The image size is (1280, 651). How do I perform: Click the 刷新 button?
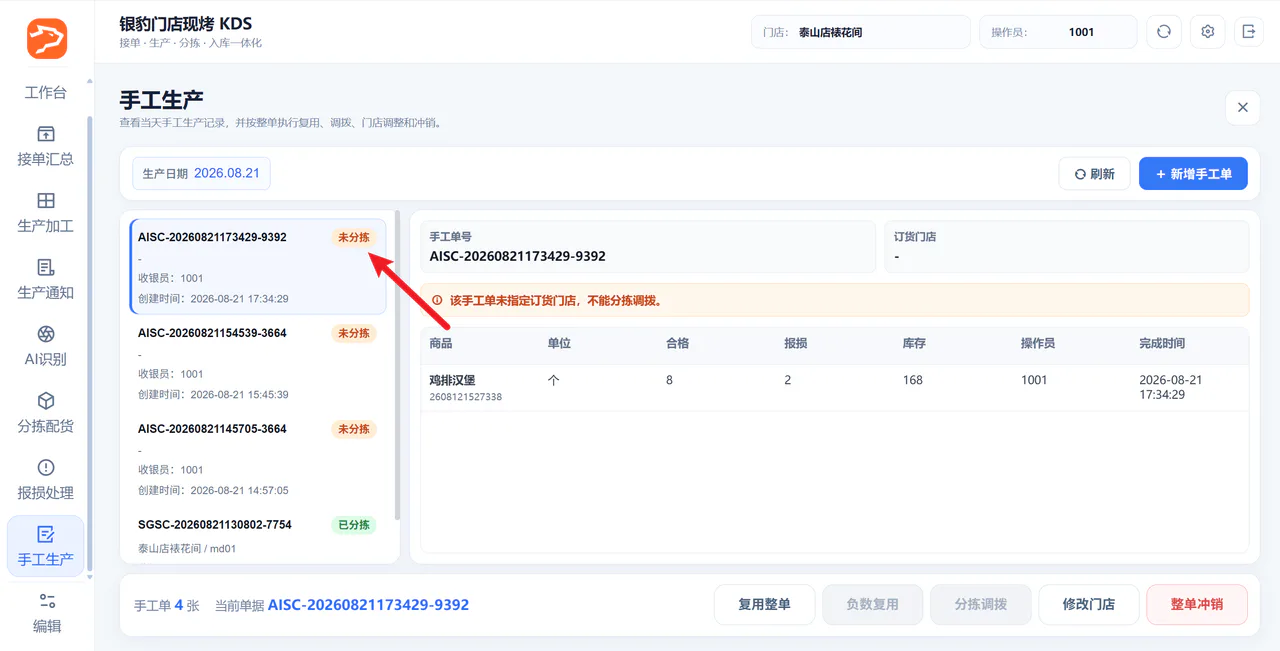coord(1095,174)
